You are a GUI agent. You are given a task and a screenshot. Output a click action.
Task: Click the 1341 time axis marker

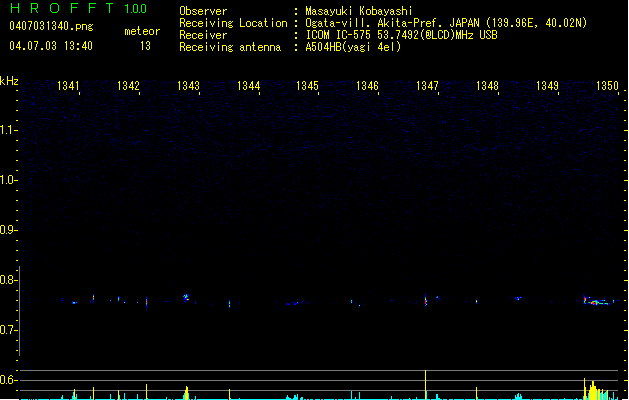tap(68, 86)
